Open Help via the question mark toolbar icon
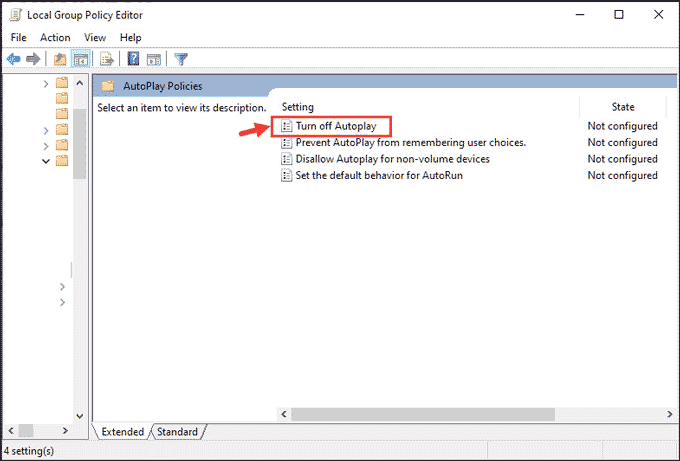 (133, 59)
